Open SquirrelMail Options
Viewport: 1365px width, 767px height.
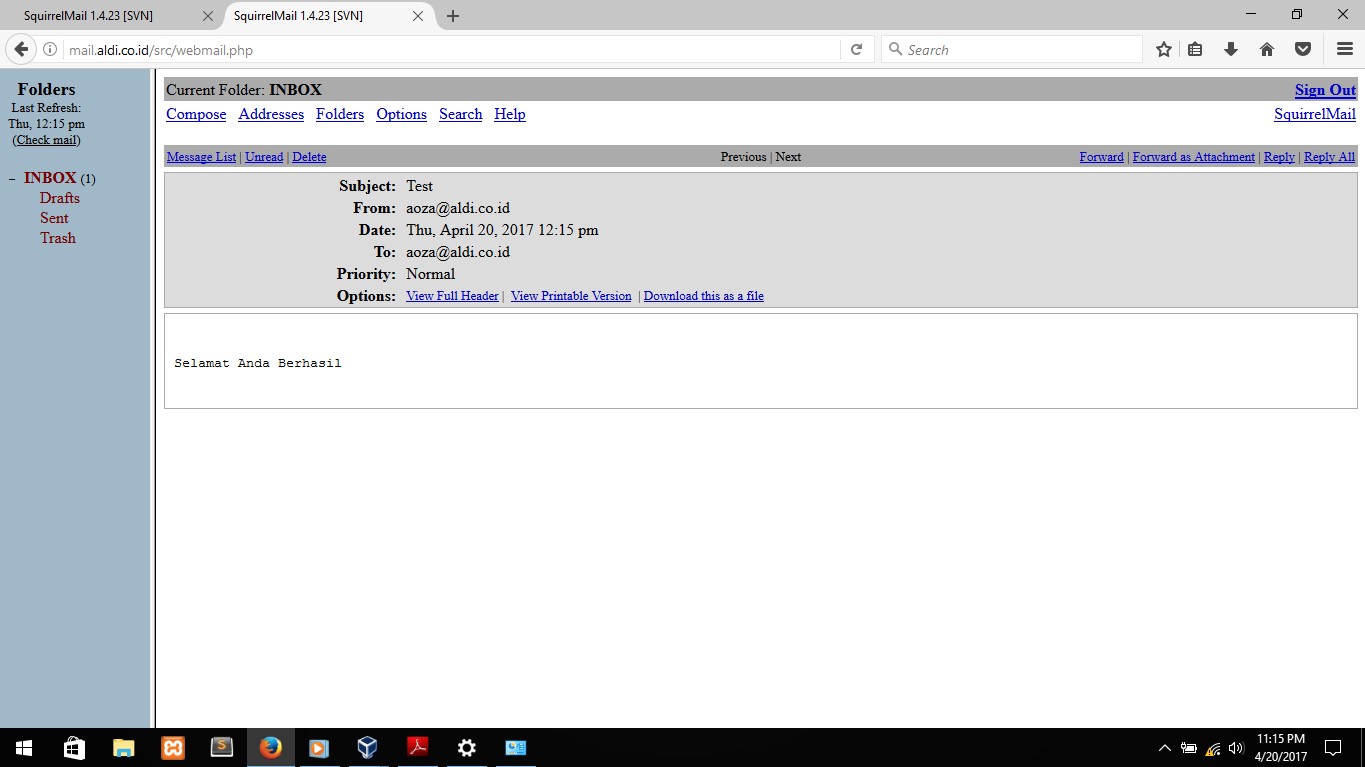(402, 114)
